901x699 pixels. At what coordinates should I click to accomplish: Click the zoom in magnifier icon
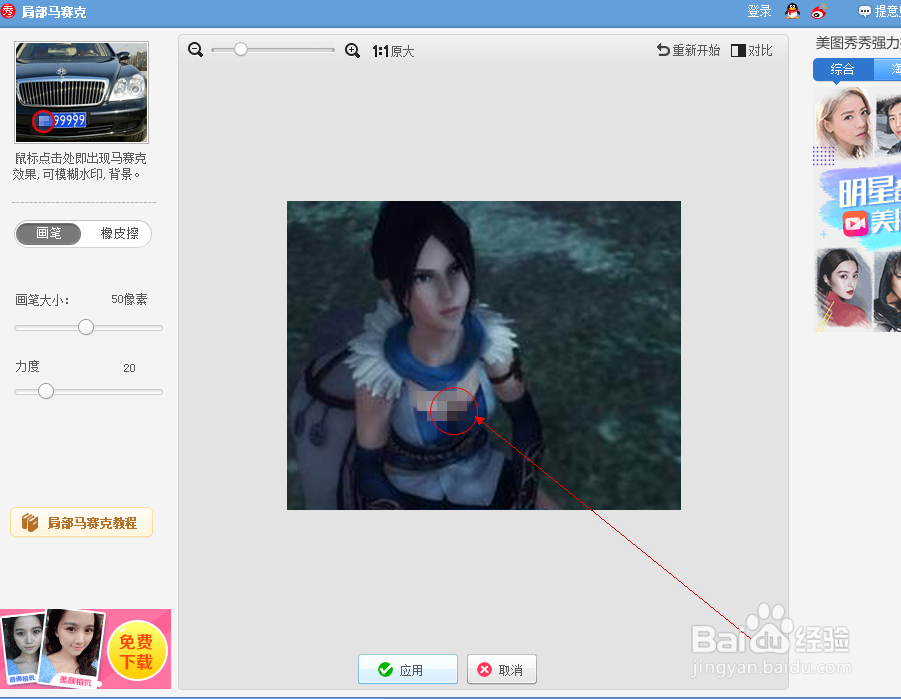pos(352,51)
